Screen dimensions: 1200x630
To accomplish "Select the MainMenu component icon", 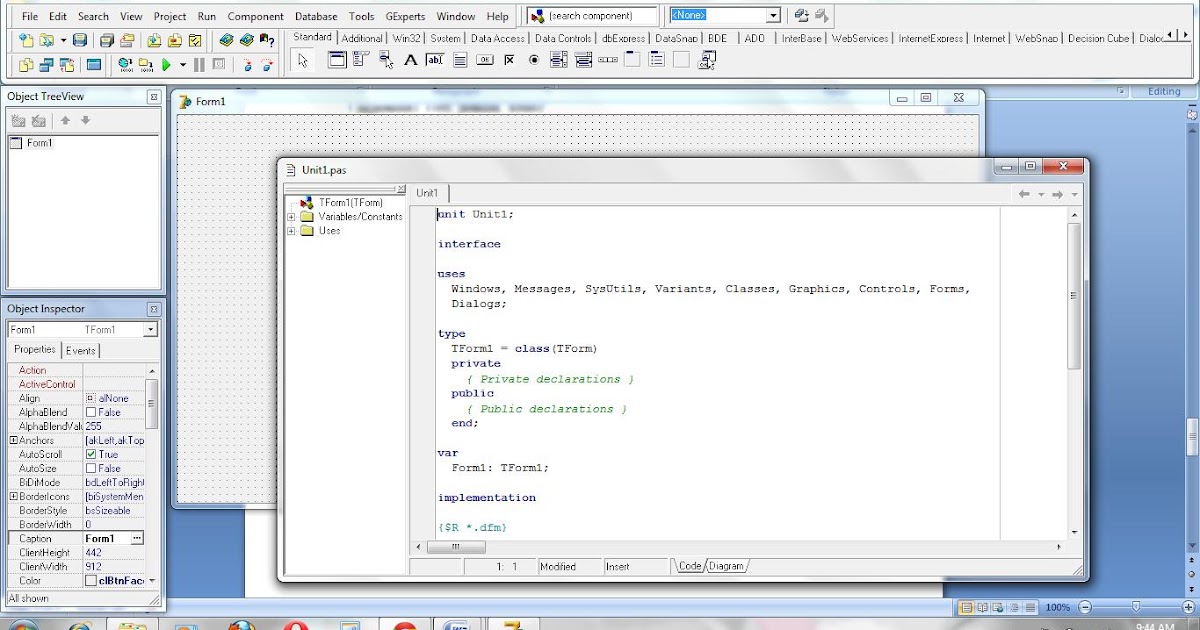I will [361, 60].
